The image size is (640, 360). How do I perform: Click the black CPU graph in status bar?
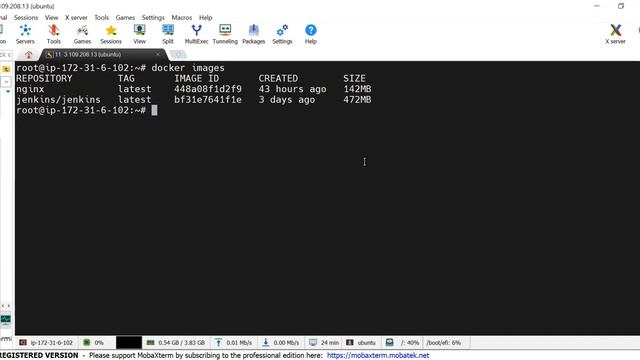tap(129, 342)
